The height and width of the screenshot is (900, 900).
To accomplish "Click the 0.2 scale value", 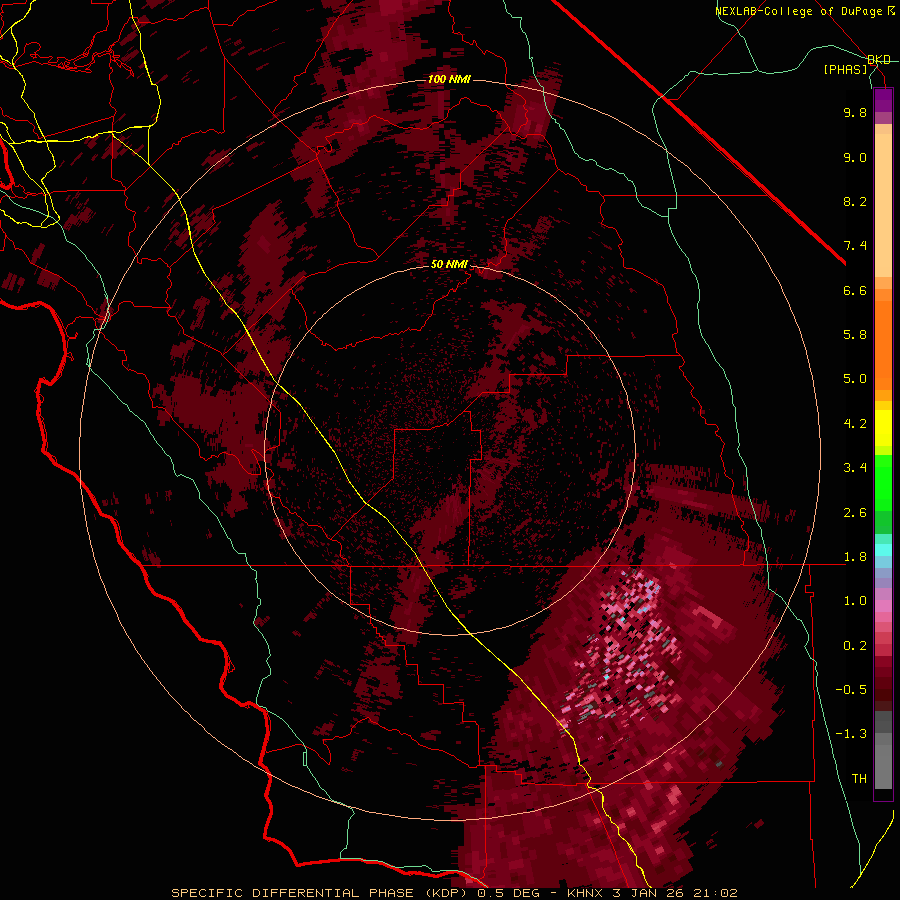I will (855, 646).
